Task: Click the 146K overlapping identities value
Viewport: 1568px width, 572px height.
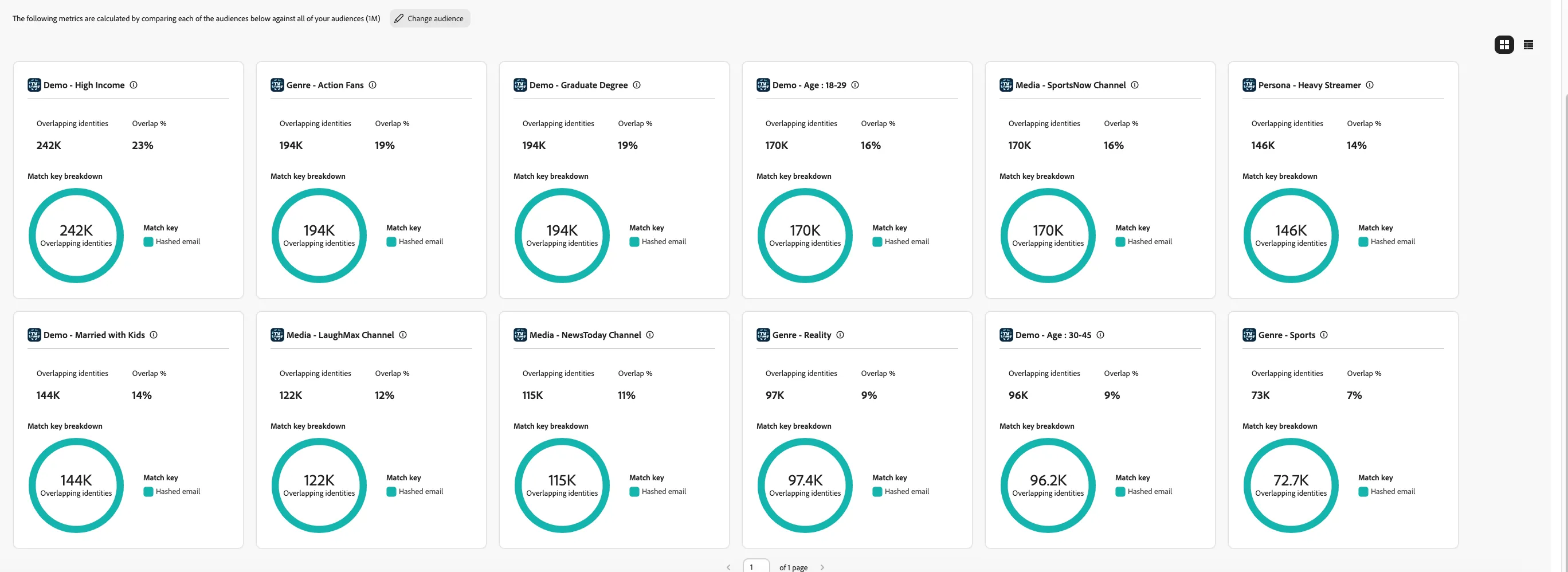Action: pyautogui.click(x=1263, y=146)
